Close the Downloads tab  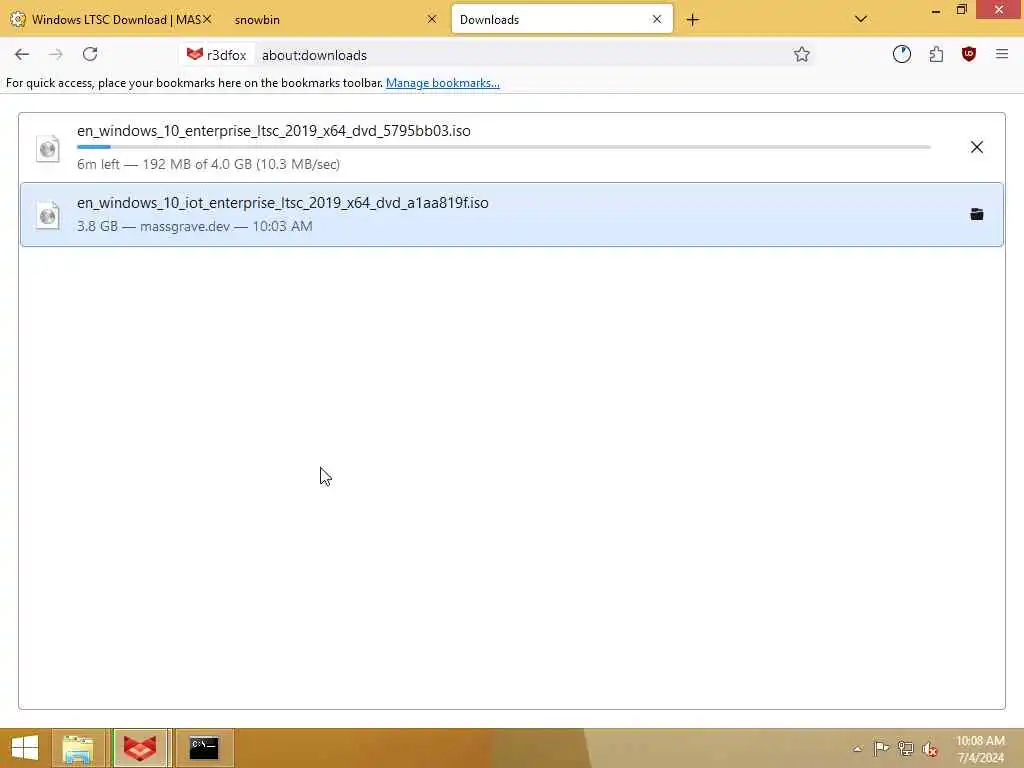click(657, 20)
